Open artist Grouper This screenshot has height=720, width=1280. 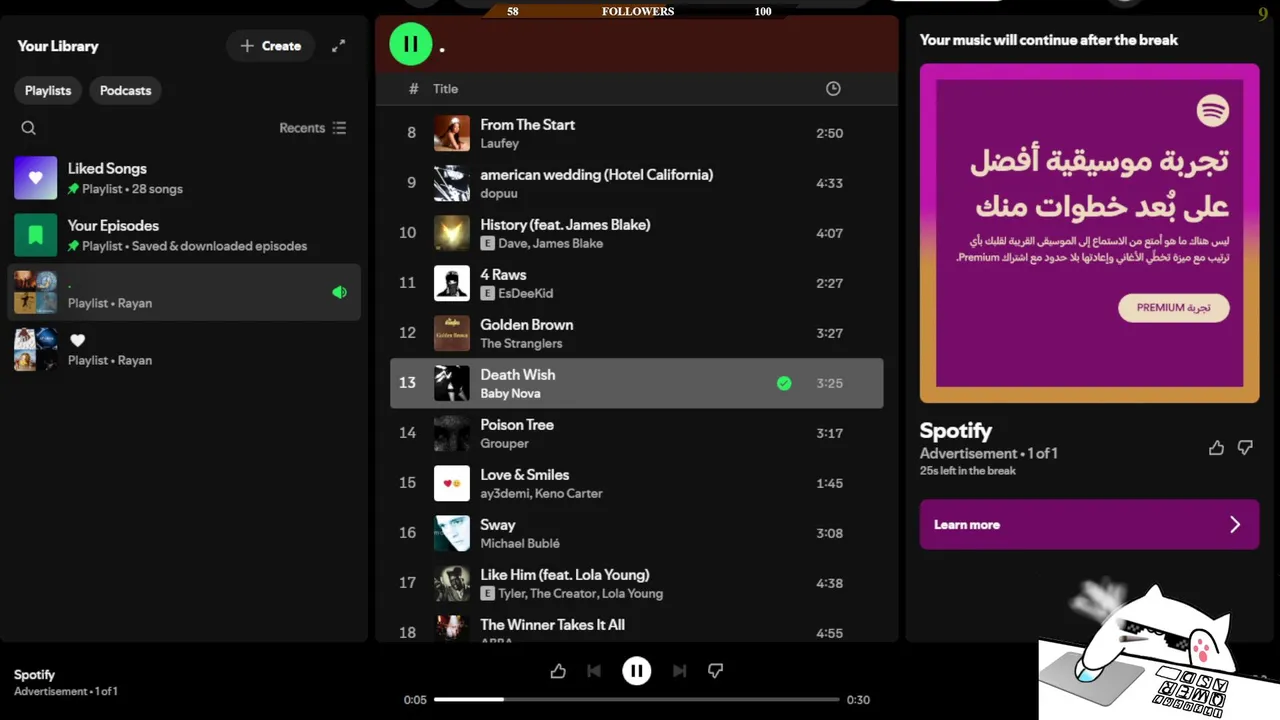(504, 444)
